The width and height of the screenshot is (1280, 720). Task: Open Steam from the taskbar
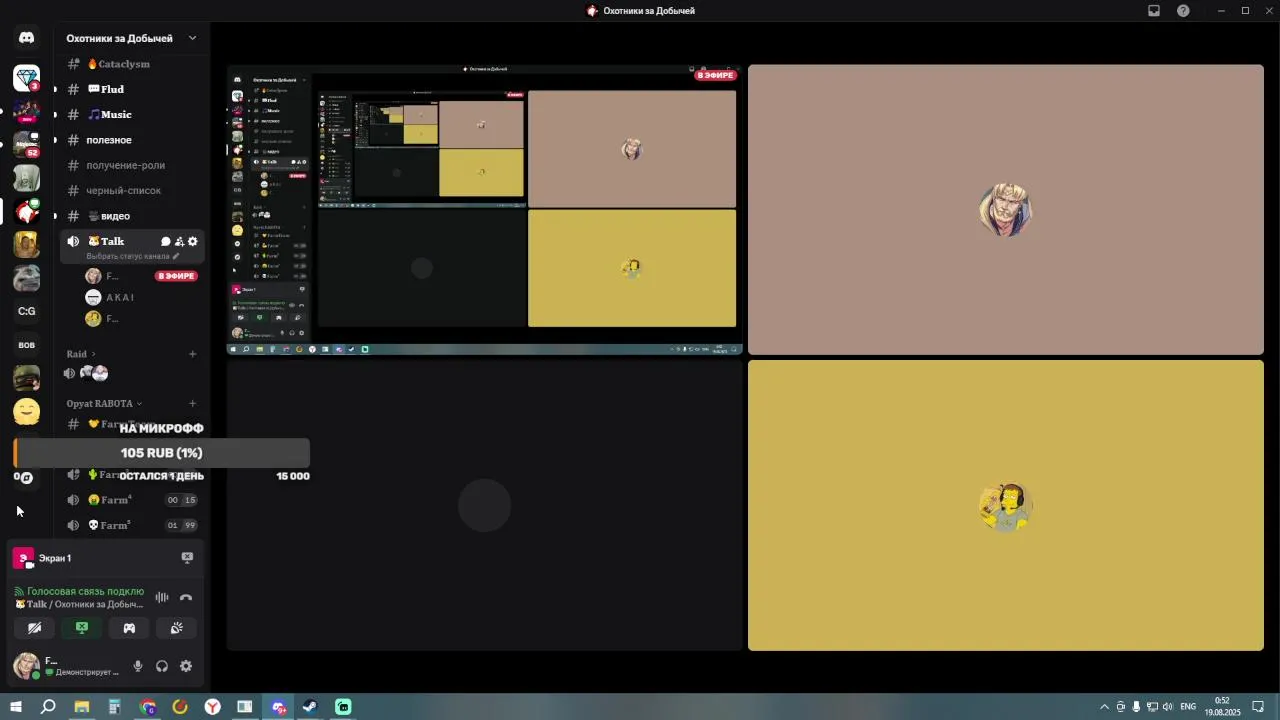[x=310, y=707]
